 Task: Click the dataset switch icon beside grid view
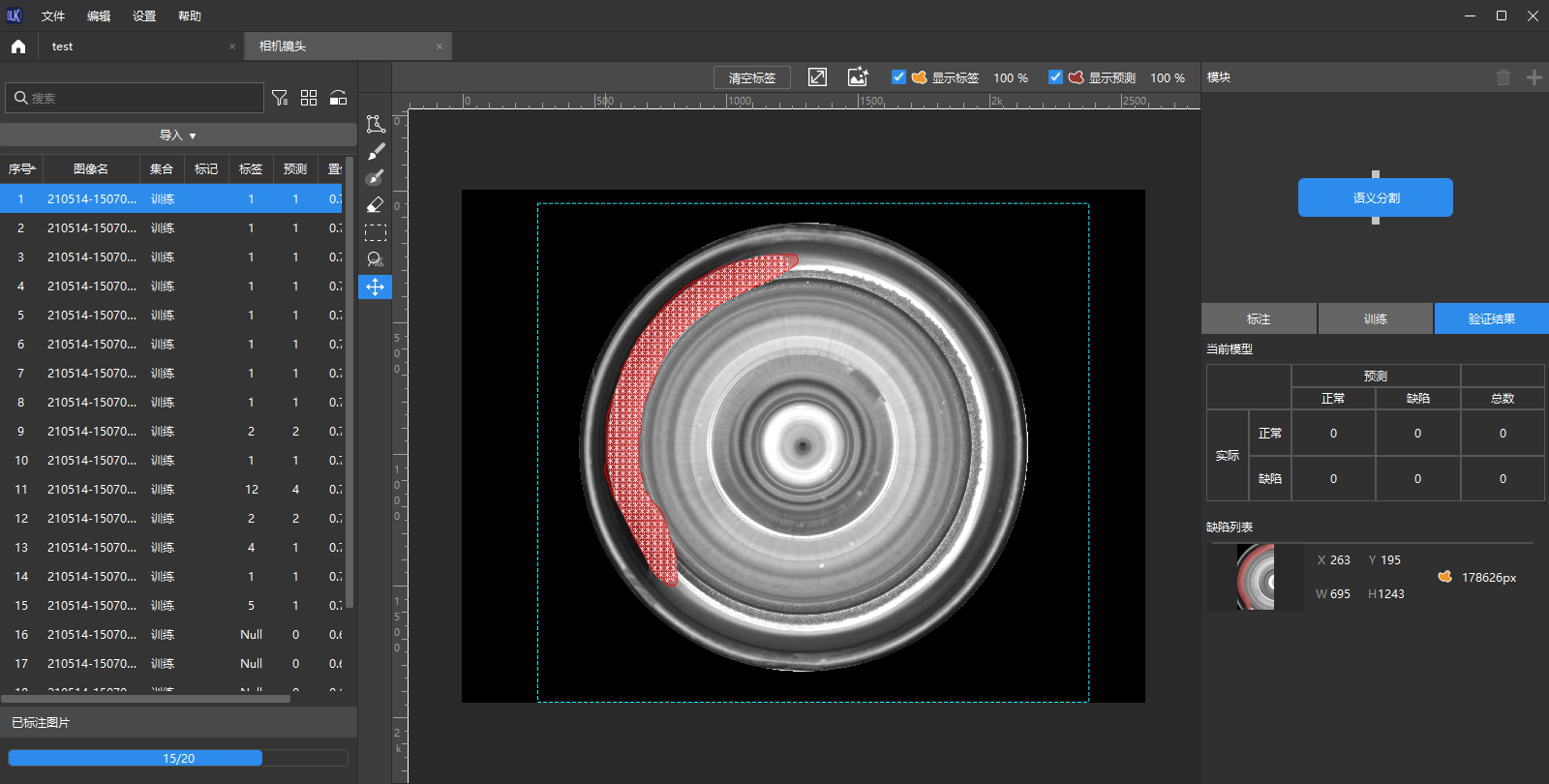point(338,98)
